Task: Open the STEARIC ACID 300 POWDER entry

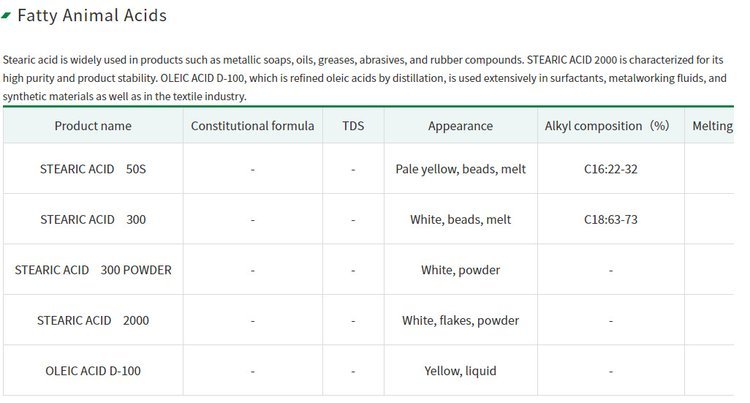Action: click(93, 270)
